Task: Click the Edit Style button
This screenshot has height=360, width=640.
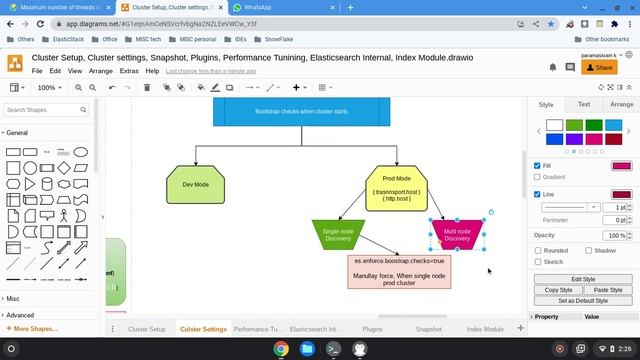Action: click(x=583, y=279)
